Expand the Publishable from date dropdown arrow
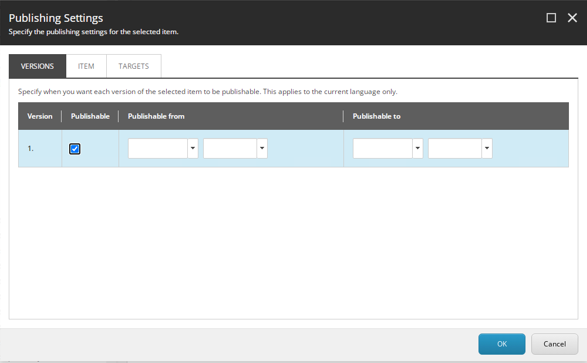Viewport: 587px width, 363px height. (193, 148)
